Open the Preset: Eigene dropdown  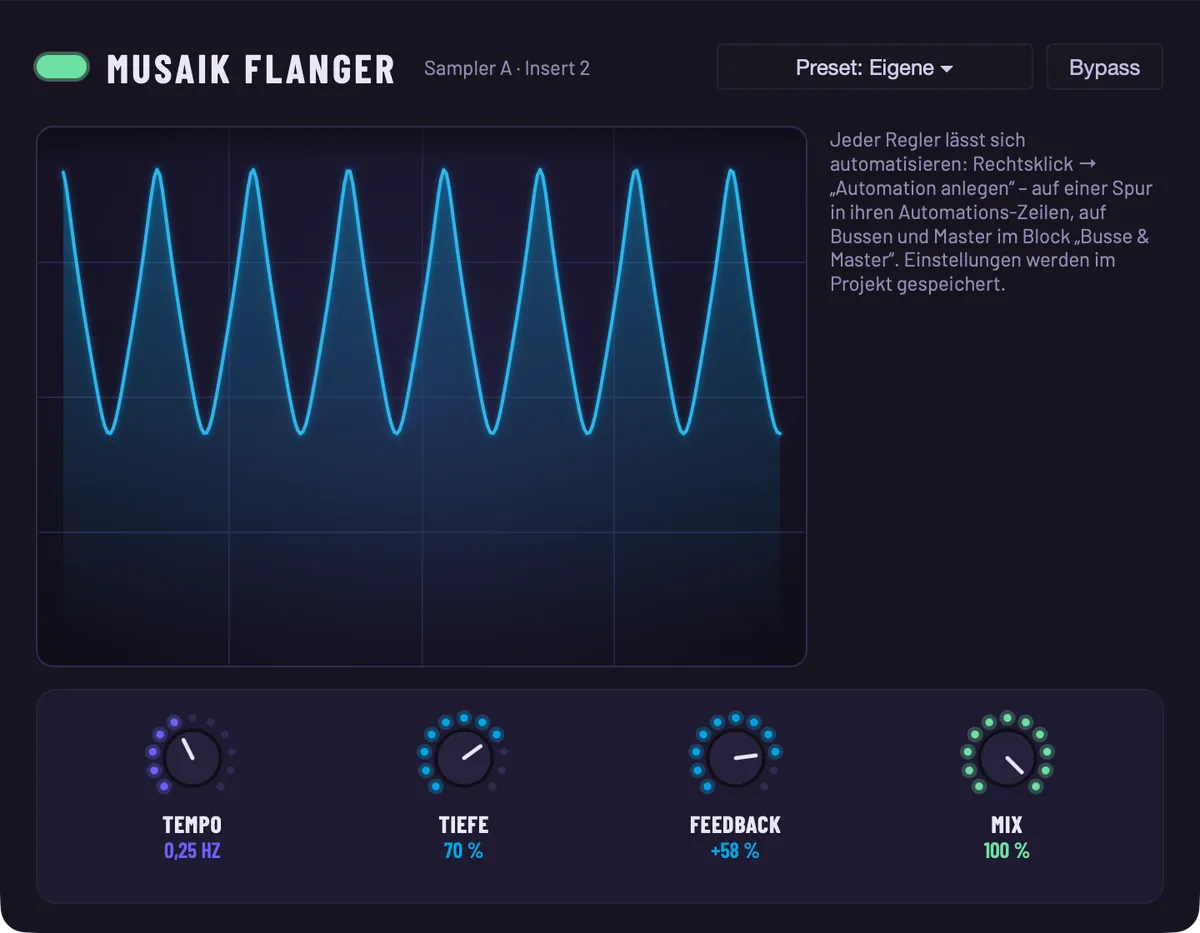[x=874, y=67]
